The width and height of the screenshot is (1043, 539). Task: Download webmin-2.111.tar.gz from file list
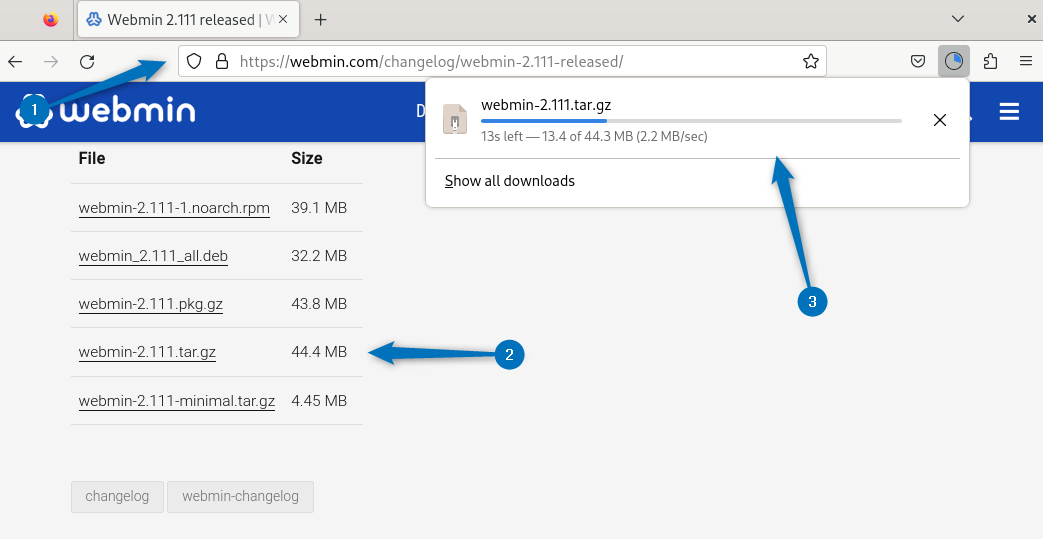pyautogui.click(x=147, y=351)
